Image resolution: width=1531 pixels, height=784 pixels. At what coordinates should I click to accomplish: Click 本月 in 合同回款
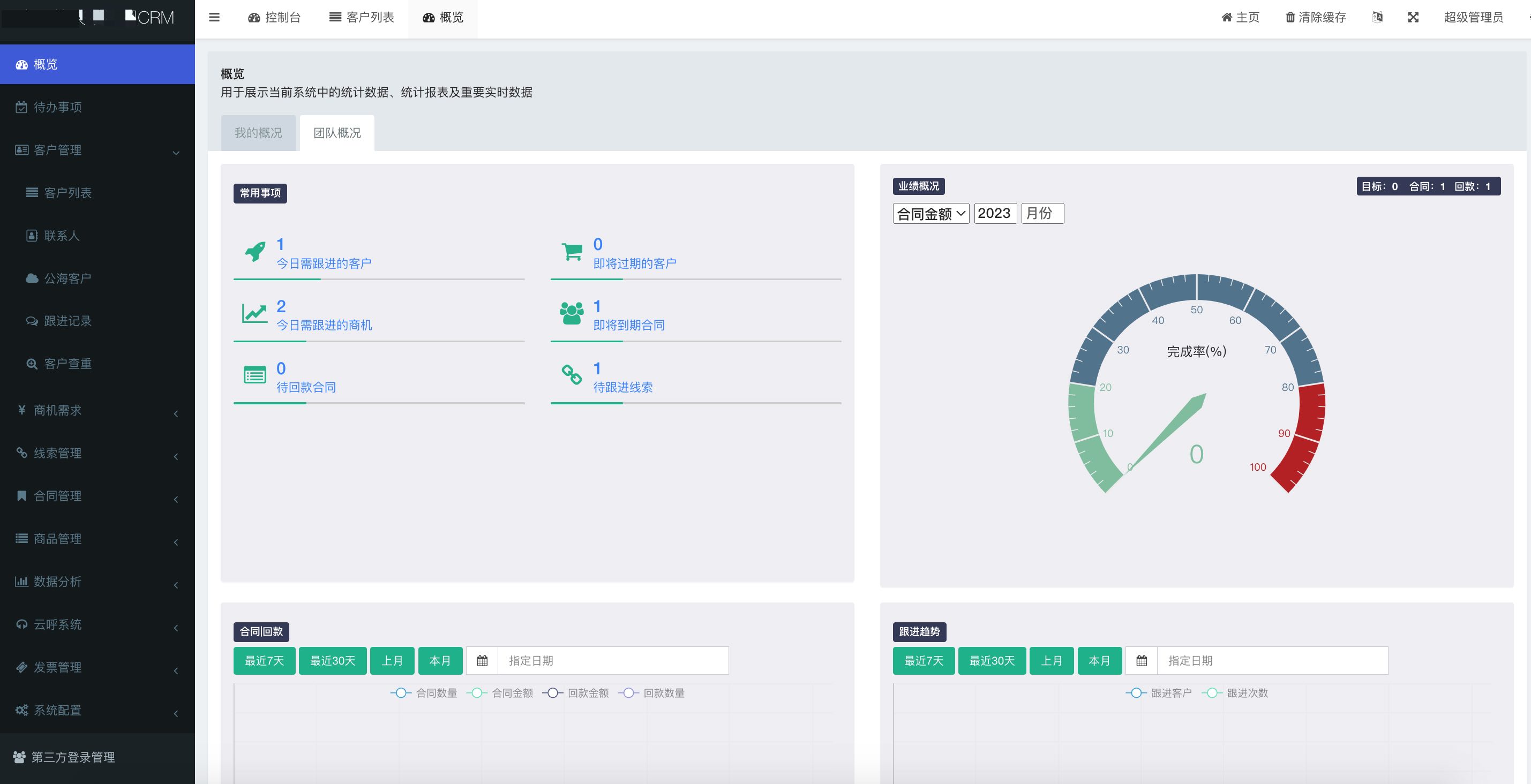440,660
